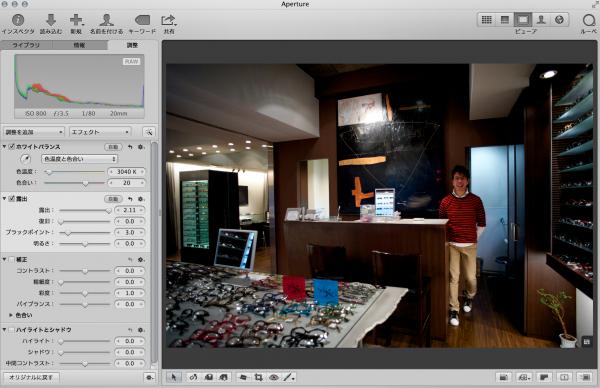600x388 pixels.
Task: Toggle the White Balance (ホワイトバランス) checkbox
Action: 11,147
